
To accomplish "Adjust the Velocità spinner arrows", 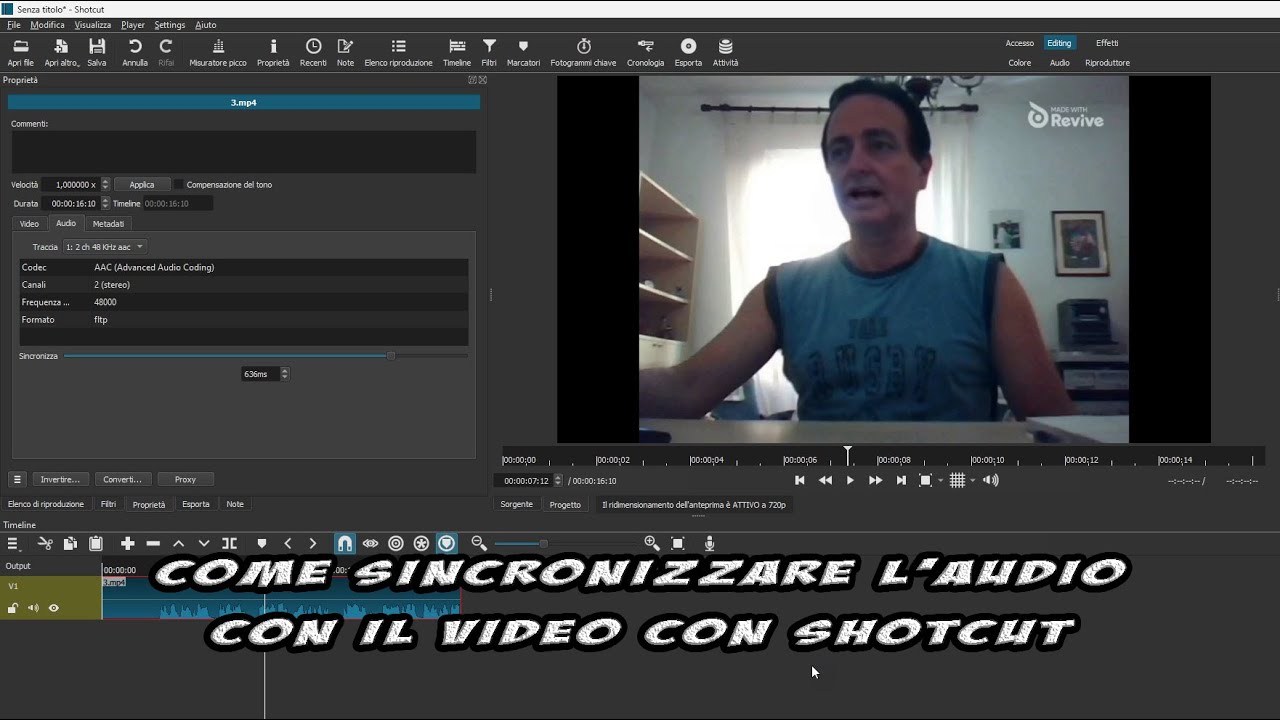I will coord(105,184).
